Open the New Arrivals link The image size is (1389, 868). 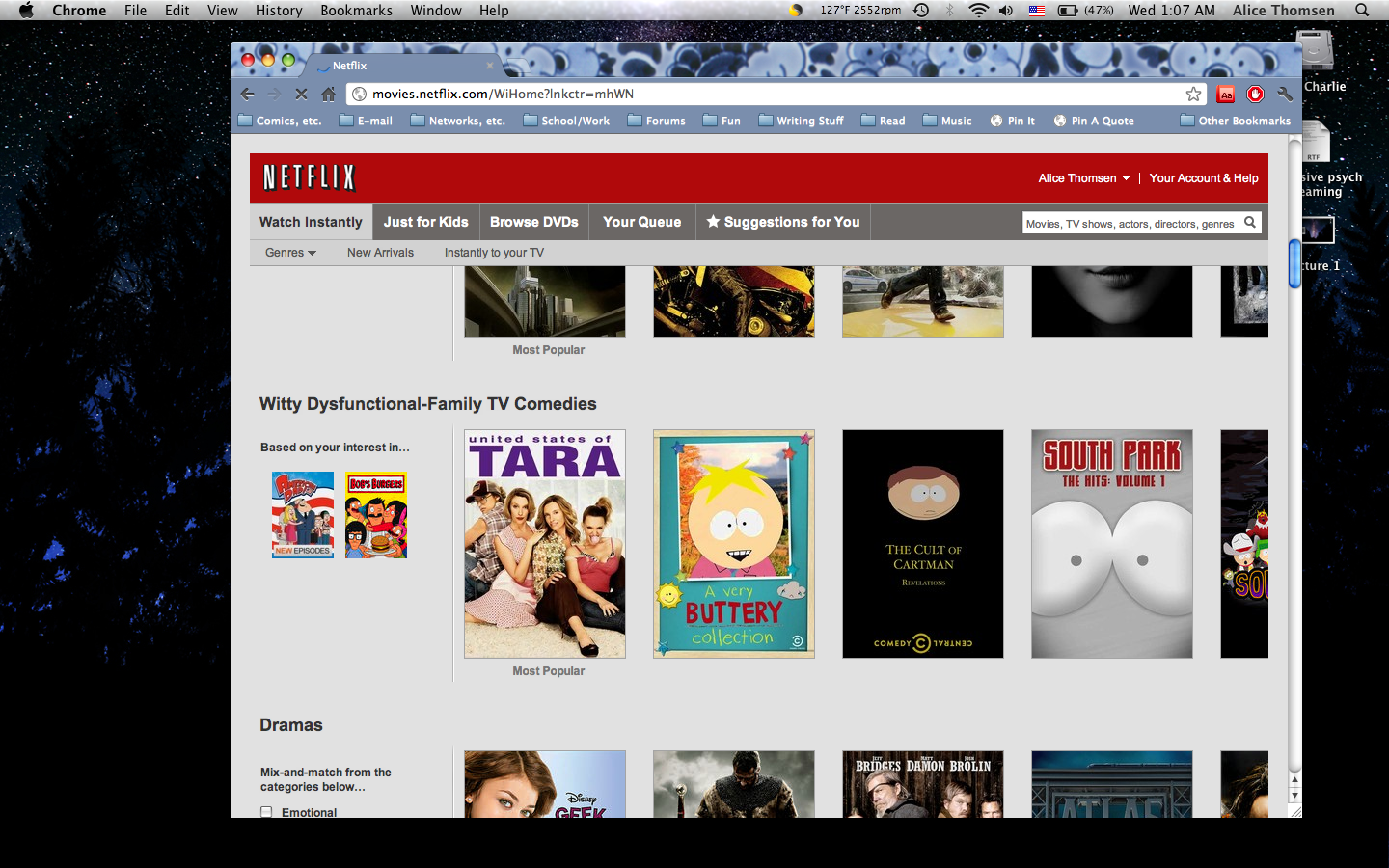(x=380, y=253)
